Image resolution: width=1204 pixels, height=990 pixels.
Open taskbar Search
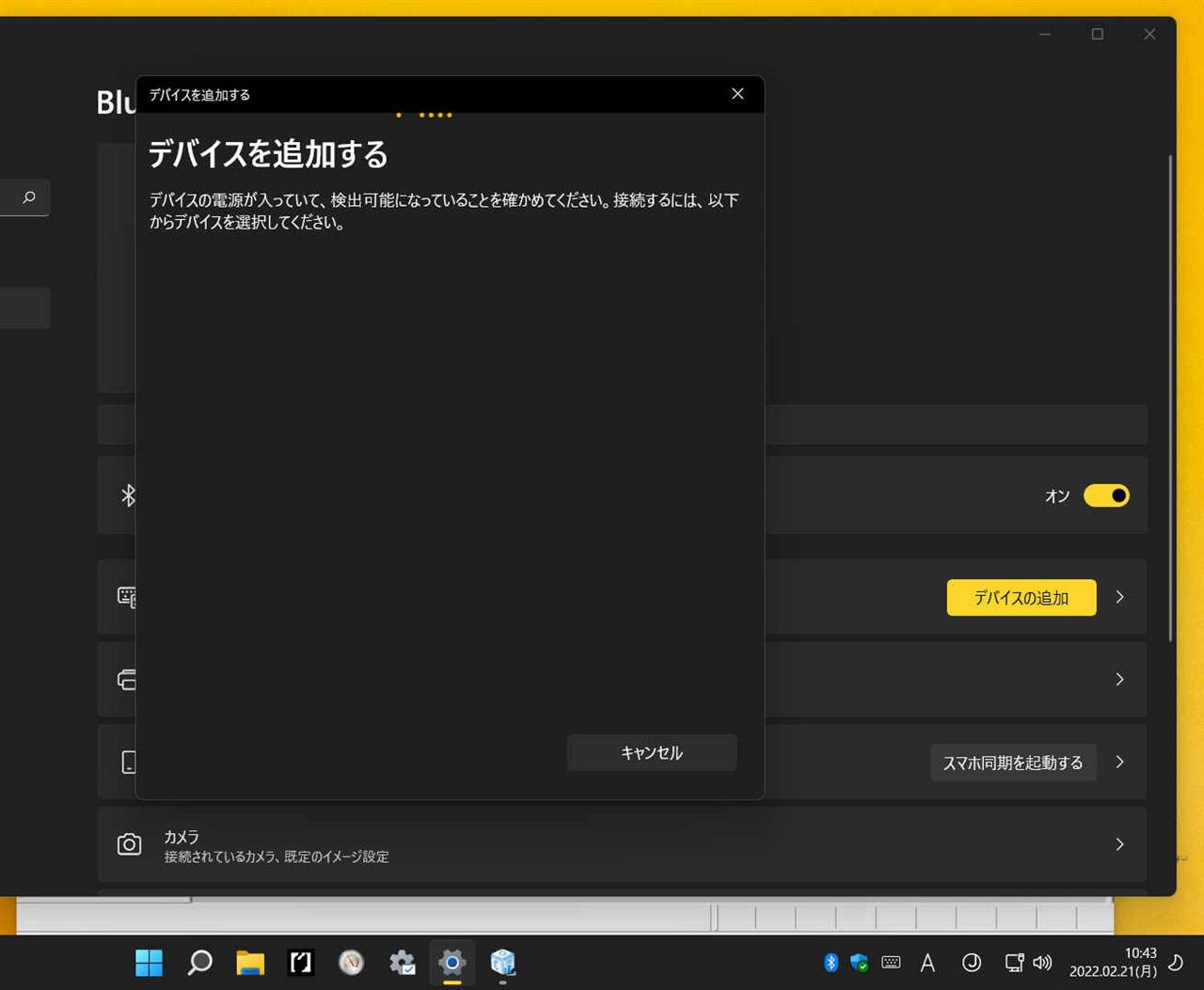coord(199,963)
